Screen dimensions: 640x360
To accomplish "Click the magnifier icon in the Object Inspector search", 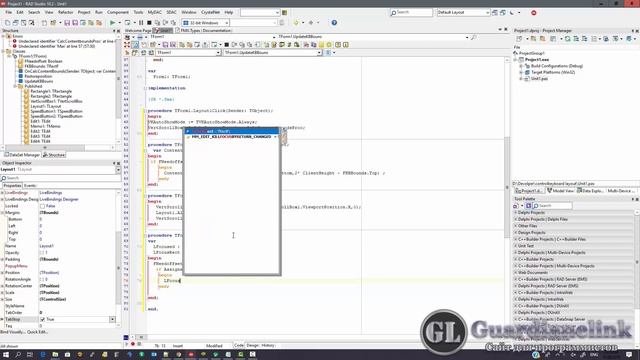I will pos(4,178).
